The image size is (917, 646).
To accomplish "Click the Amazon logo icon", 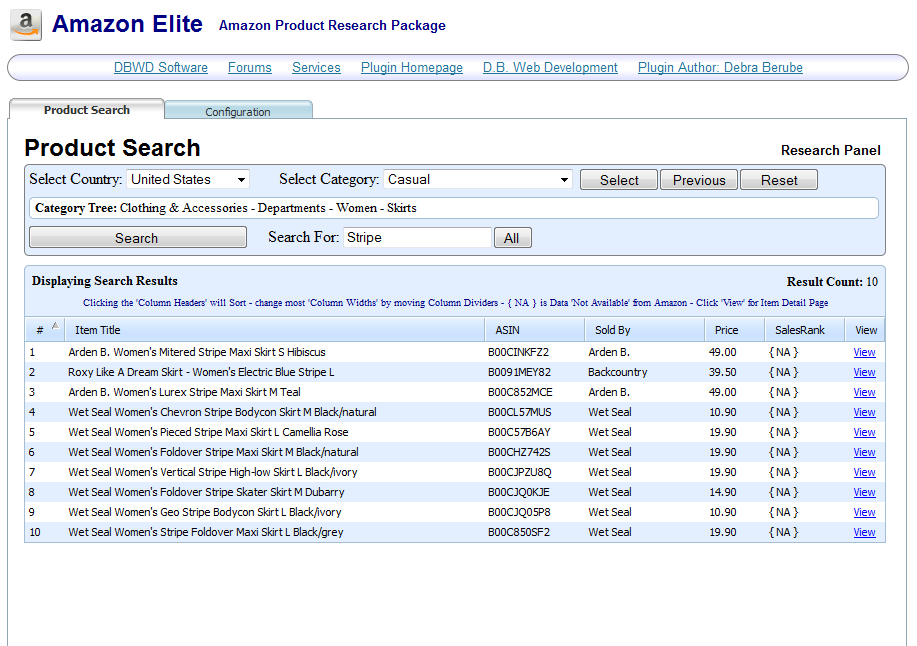I will (x=26, y=25).
